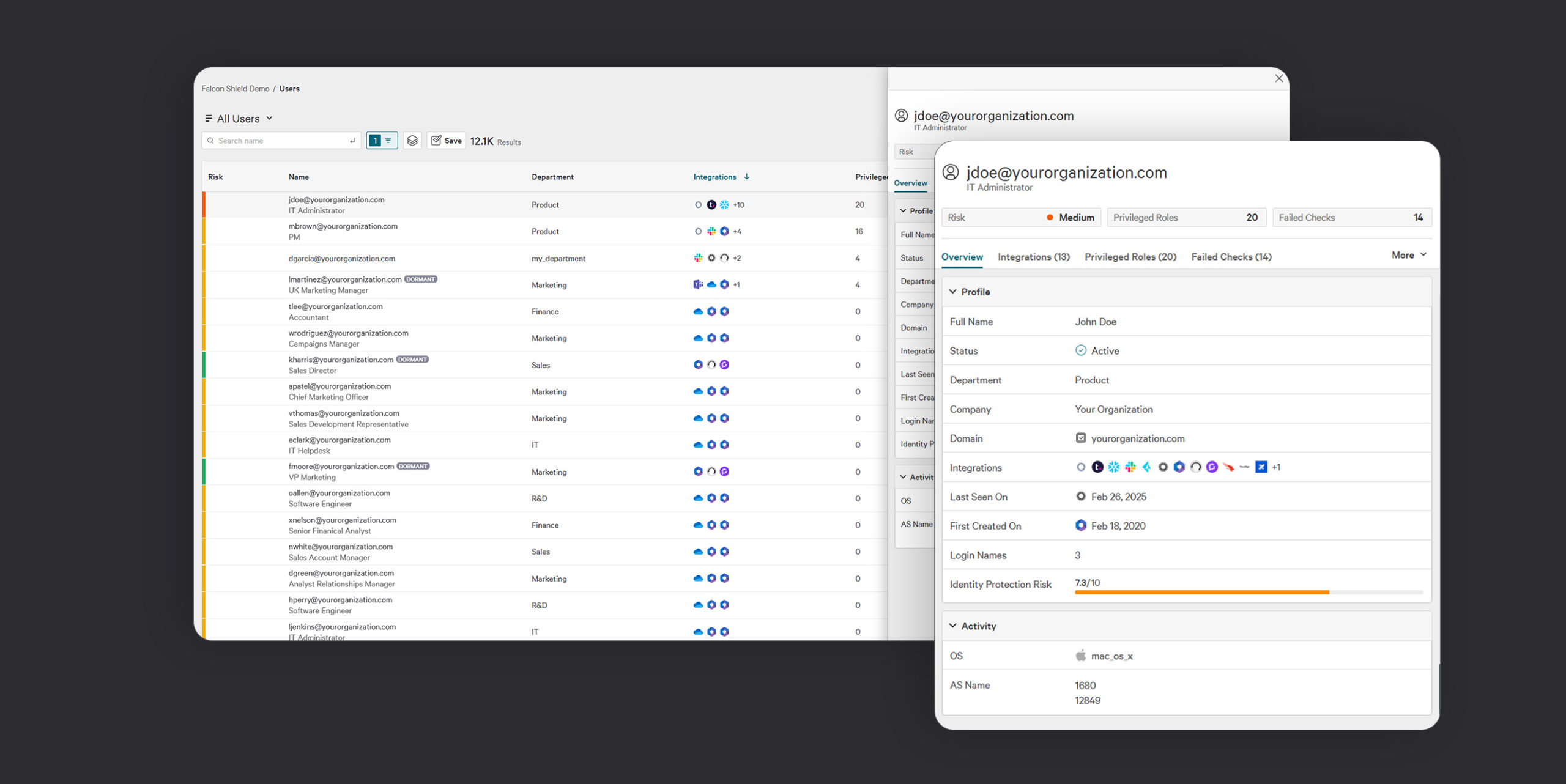Open the More tabs dropdown
This screenshot has height=784, width=1566.
[x=1408, y=255]
